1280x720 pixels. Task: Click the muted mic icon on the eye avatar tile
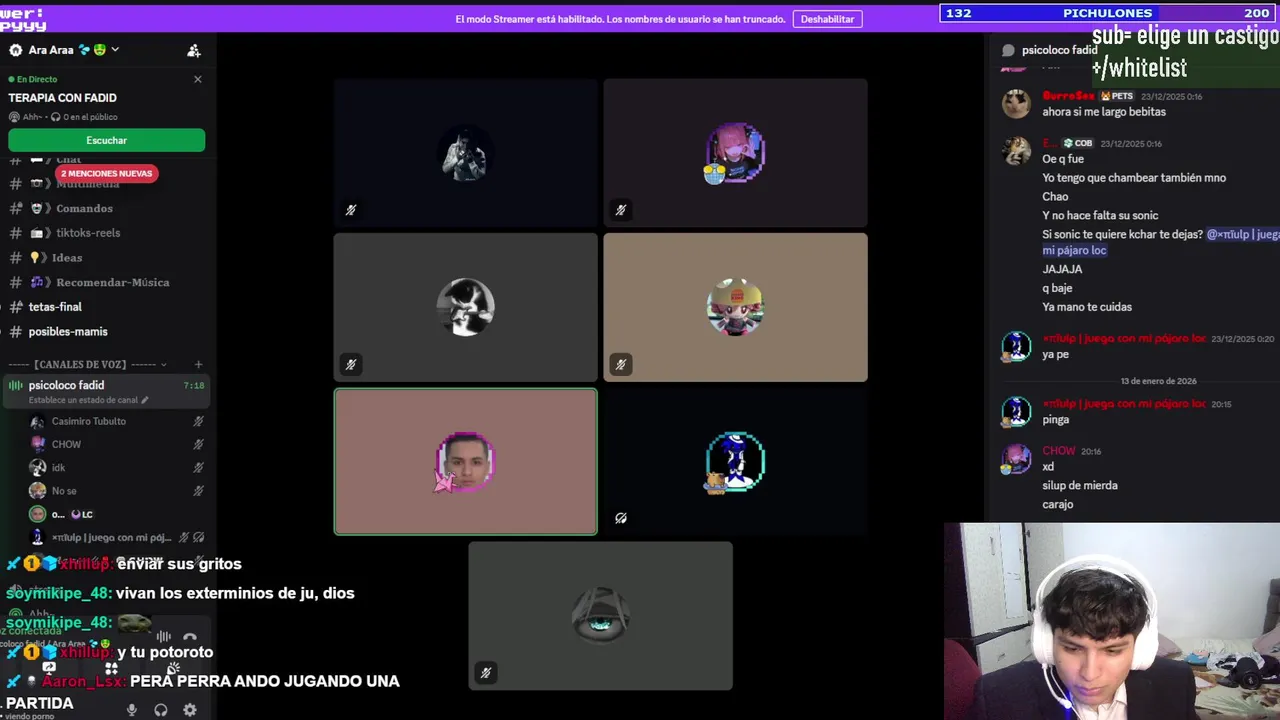486,673
